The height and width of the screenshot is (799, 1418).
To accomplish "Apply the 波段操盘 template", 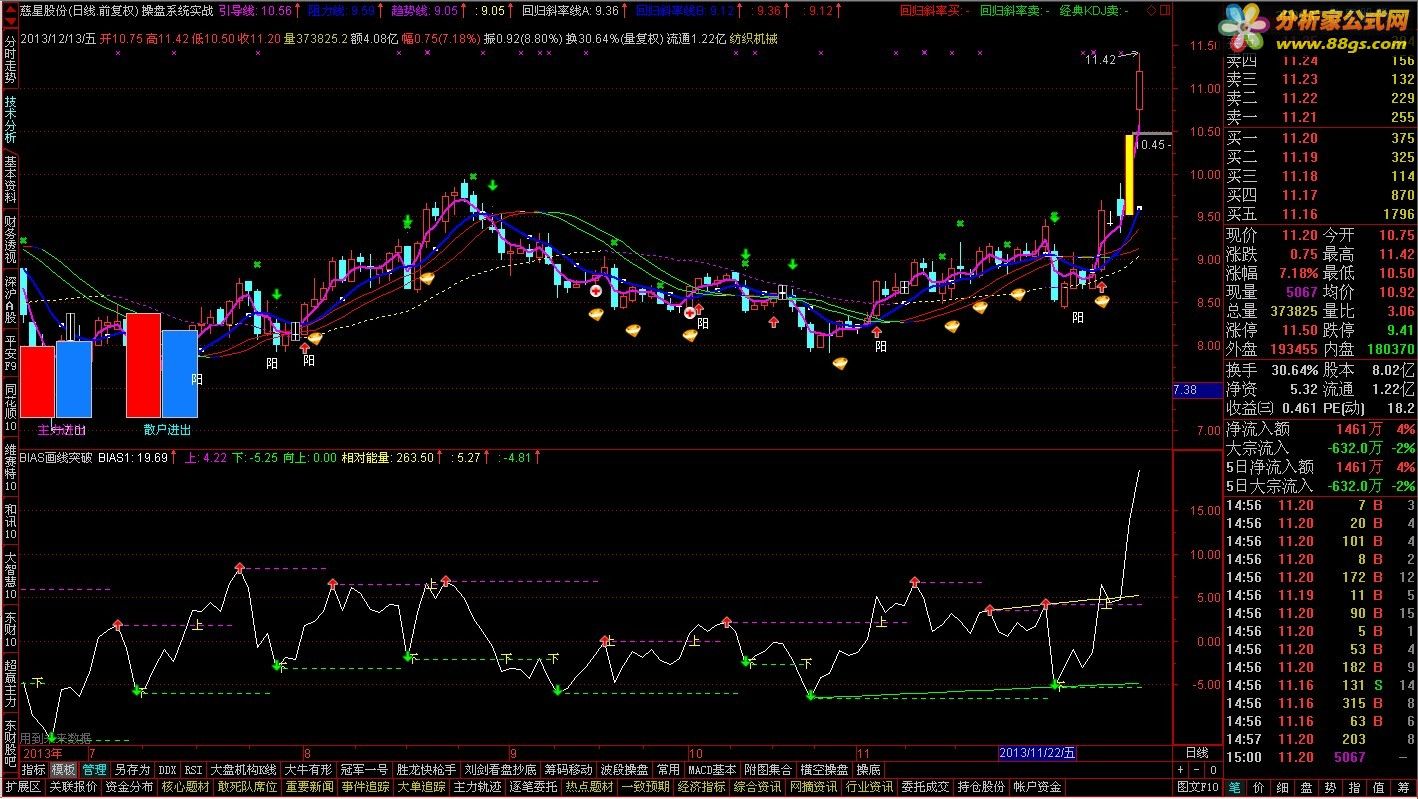I will click(625, 770).
